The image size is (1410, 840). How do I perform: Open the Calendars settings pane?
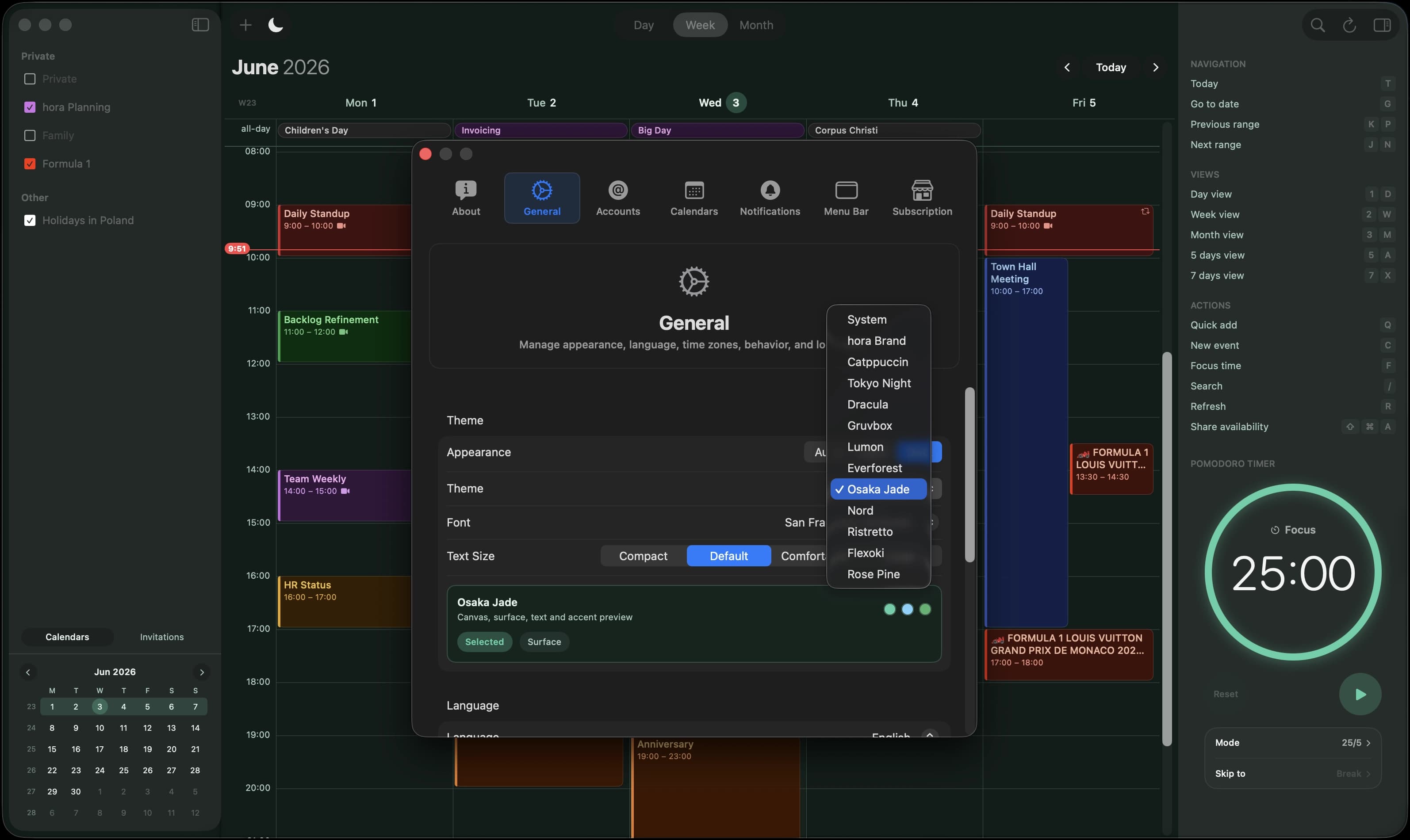694,198
